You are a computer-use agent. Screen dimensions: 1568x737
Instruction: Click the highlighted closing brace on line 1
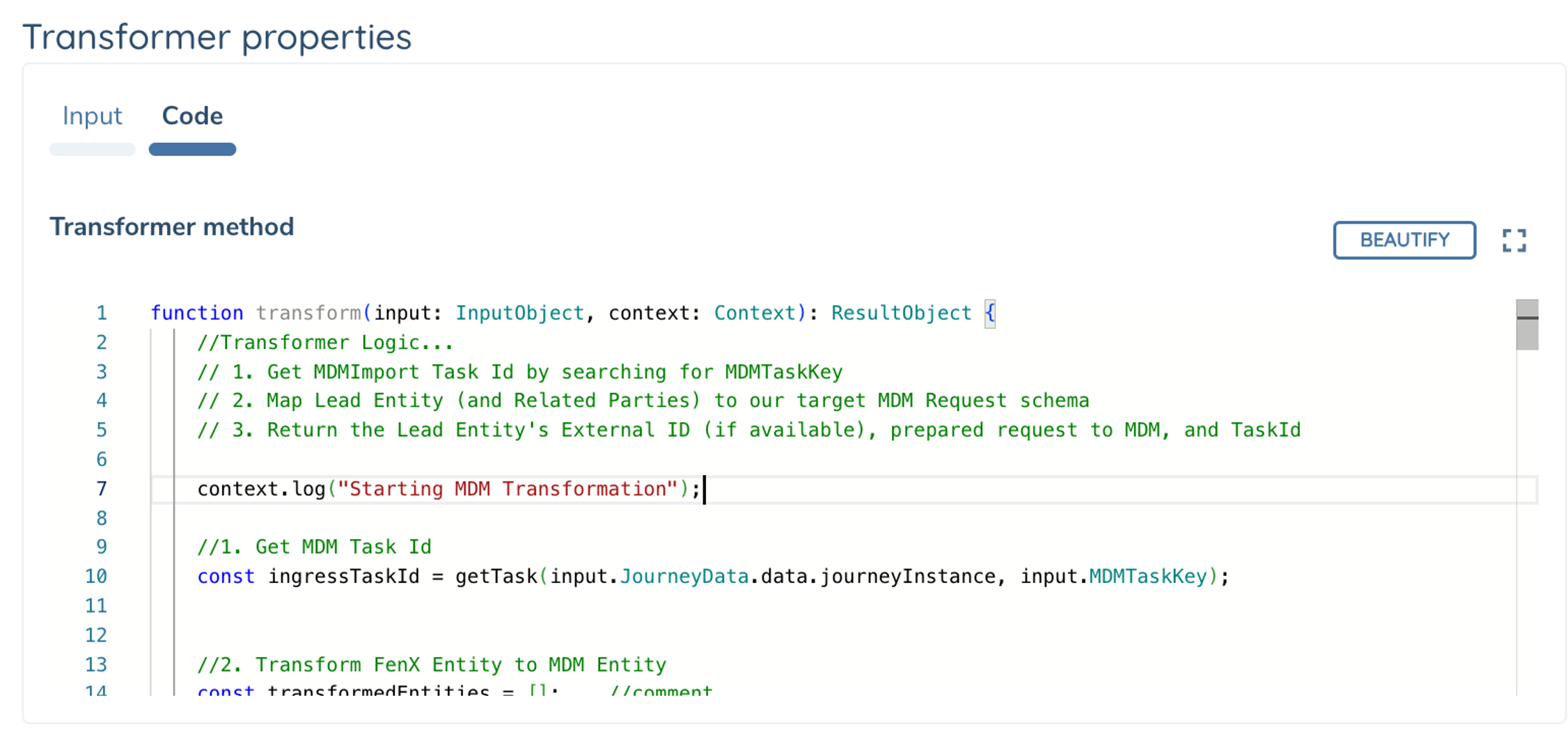[x=989, y=313]
